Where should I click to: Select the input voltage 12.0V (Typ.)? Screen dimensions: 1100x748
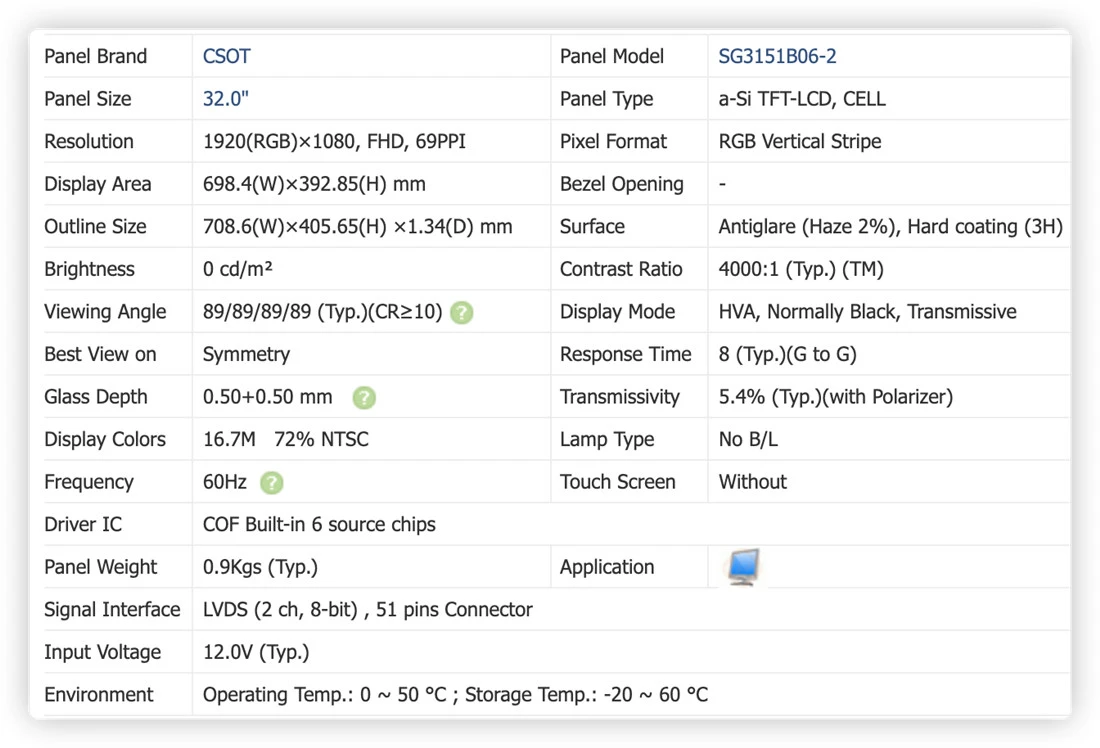tap(256, 653)
